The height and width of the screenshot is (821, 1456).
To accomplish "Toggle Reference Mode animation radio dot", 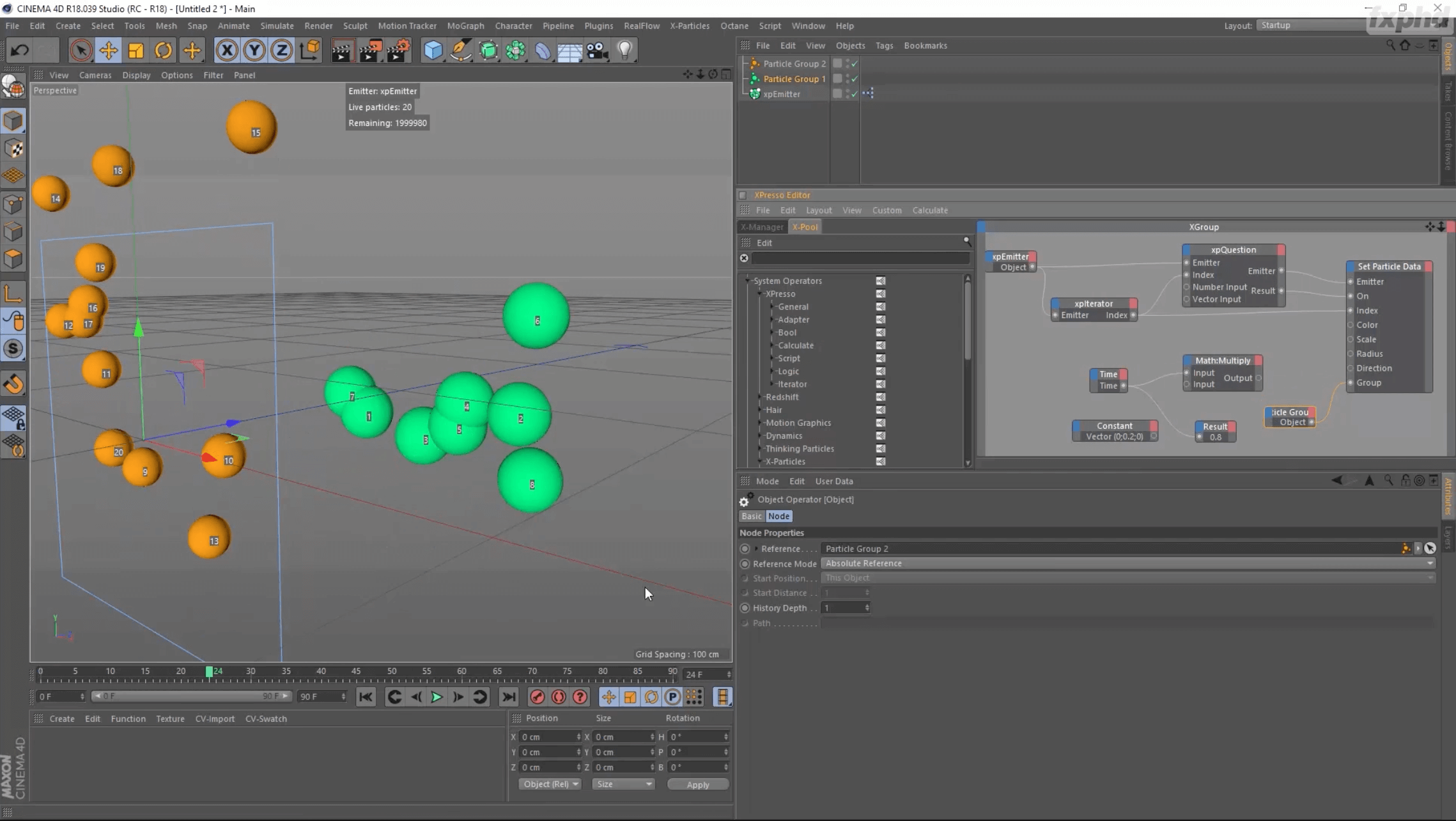I will point(745,563).
